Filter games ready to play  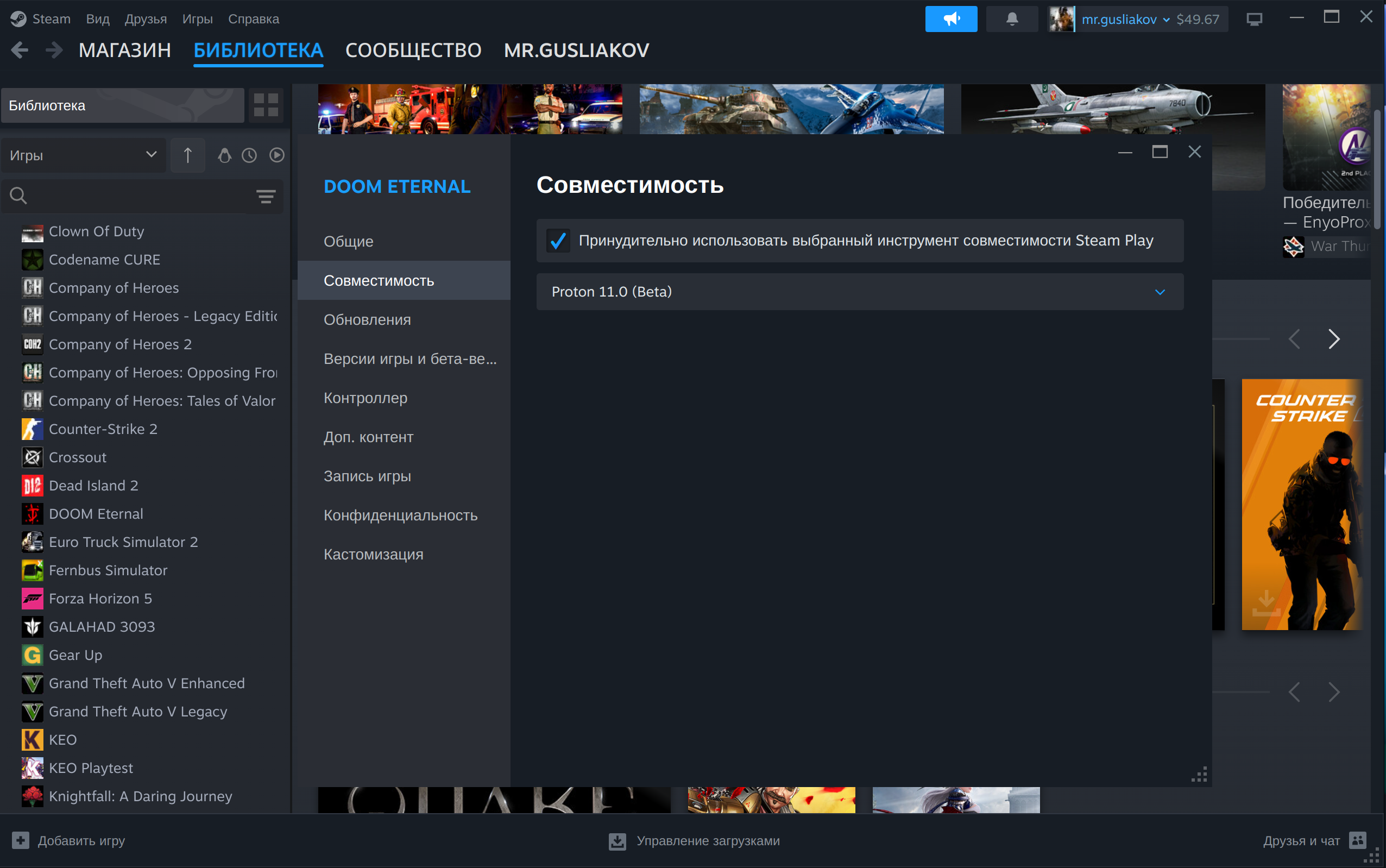(276, 155)
